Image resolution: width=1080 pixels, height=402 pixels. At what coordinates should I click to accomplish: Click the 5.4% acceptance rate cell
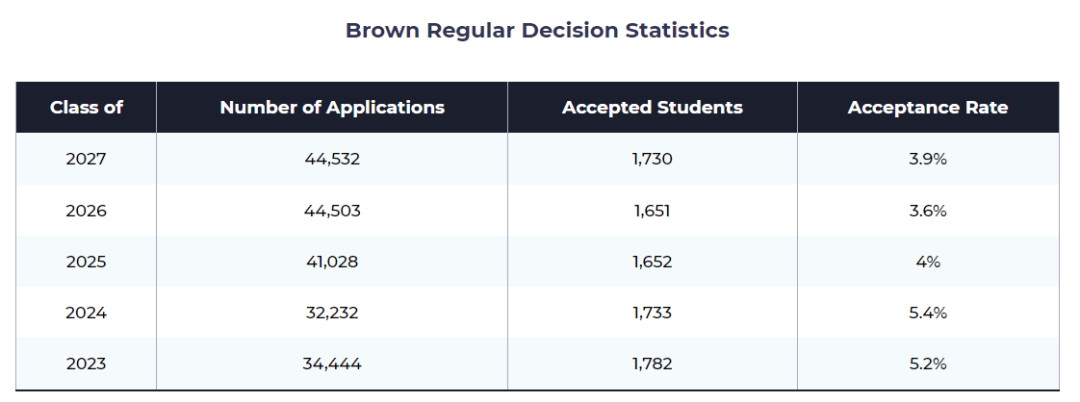tap(927, 313)
